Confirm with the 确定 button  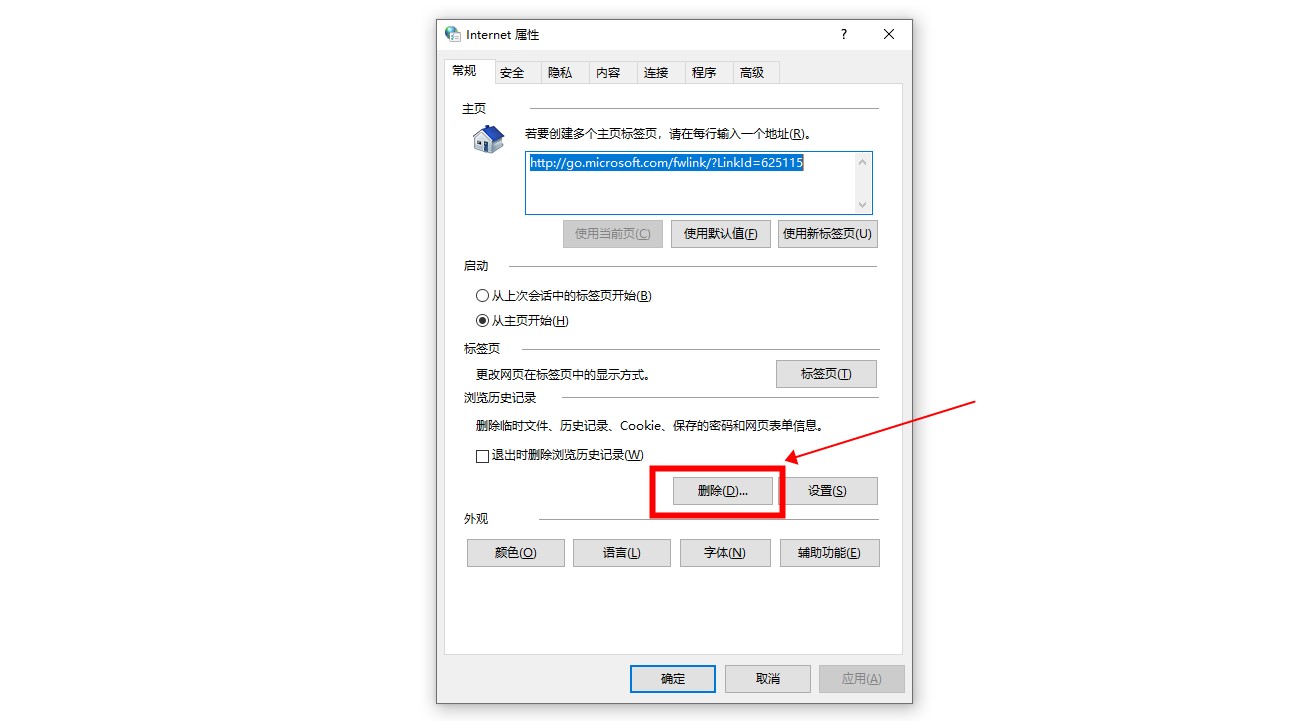(x=673, y=679)
